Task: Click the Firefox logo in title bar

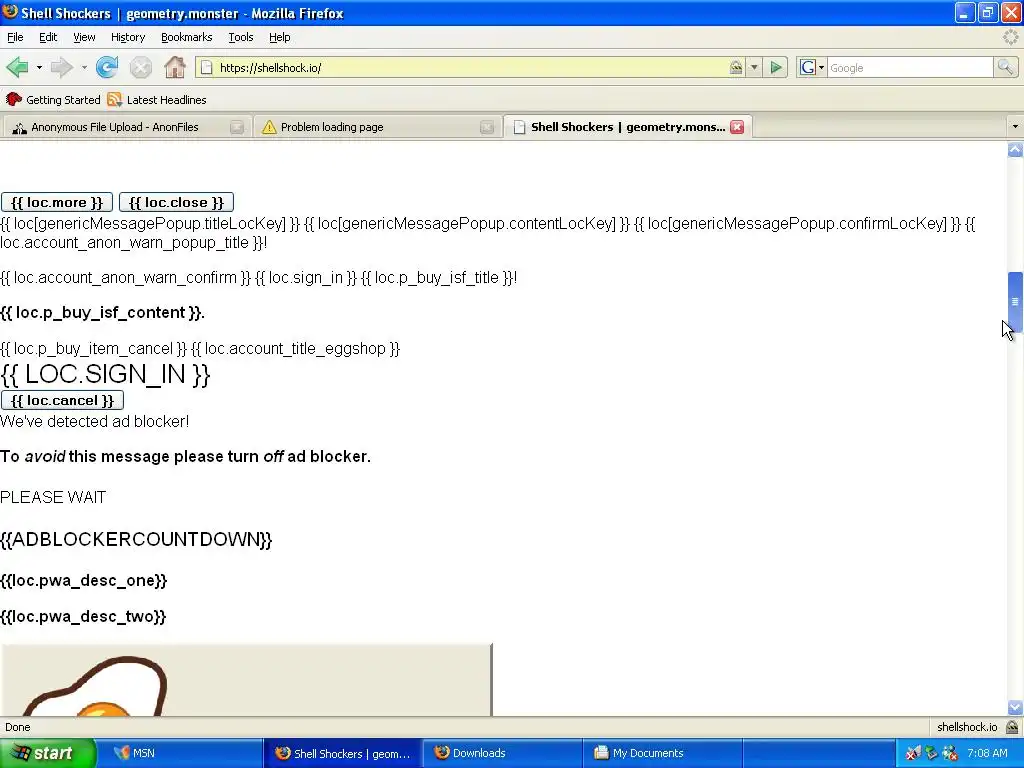Action: pos(10,12)
